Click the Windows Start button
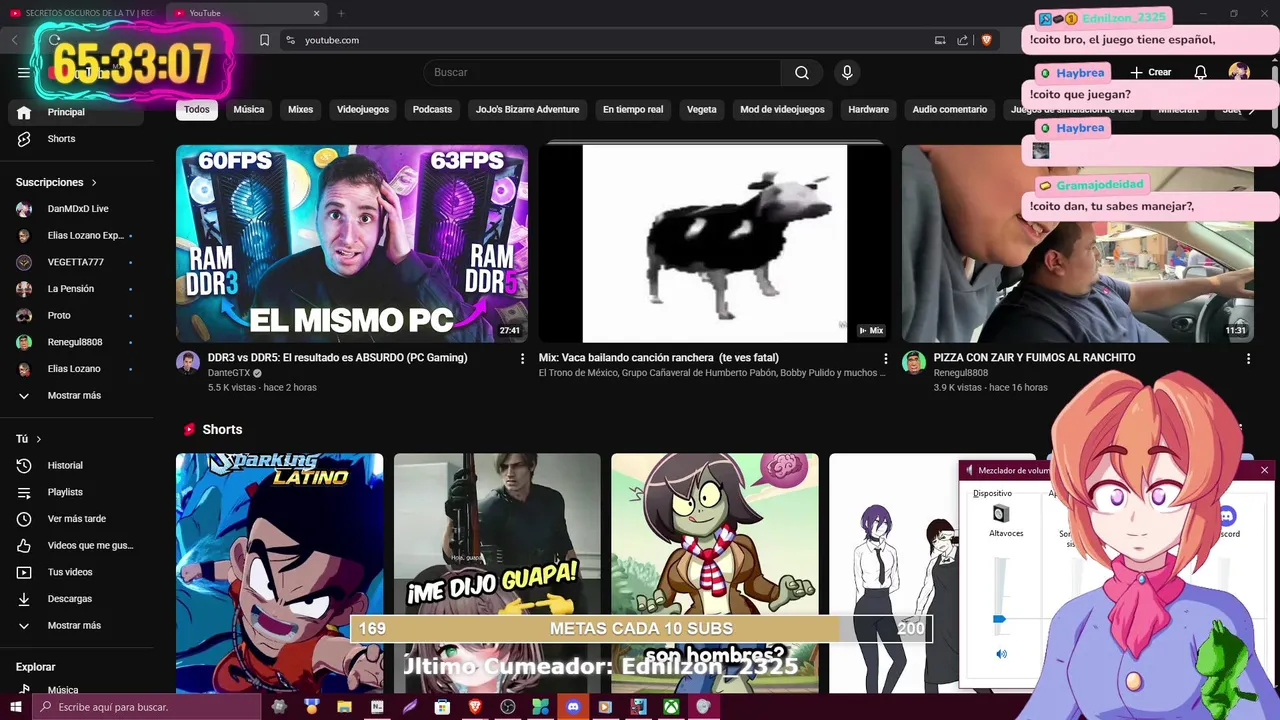1280x720 pixels. tap(15, 707)
